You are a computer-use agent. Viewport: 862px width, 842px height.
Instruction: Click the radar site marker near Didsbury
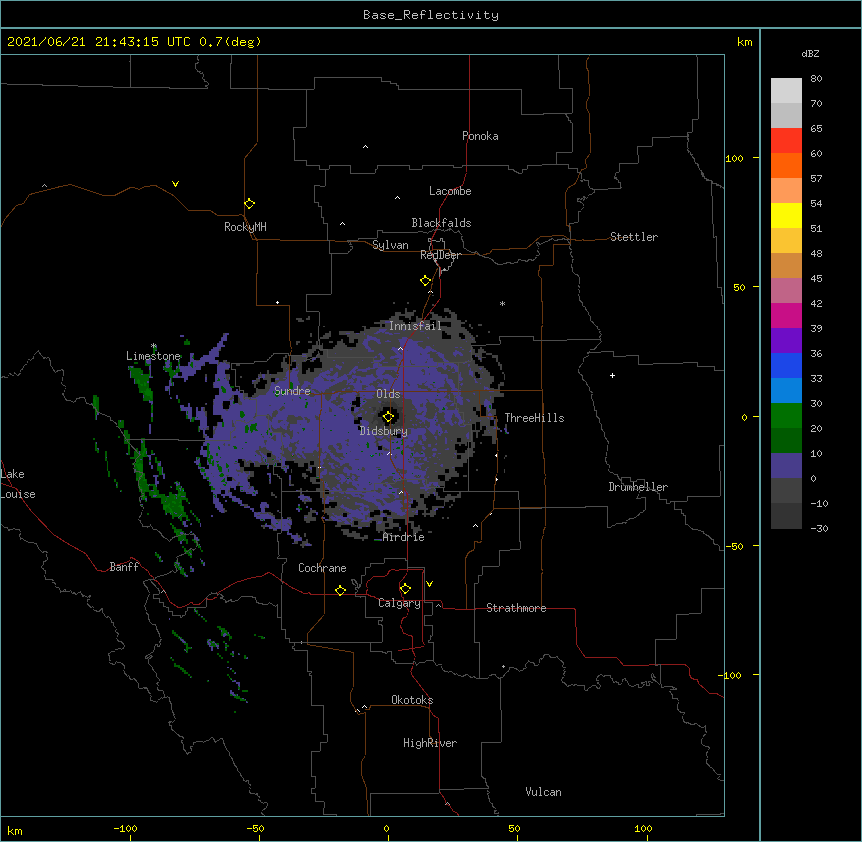click(x=388, y=417)
